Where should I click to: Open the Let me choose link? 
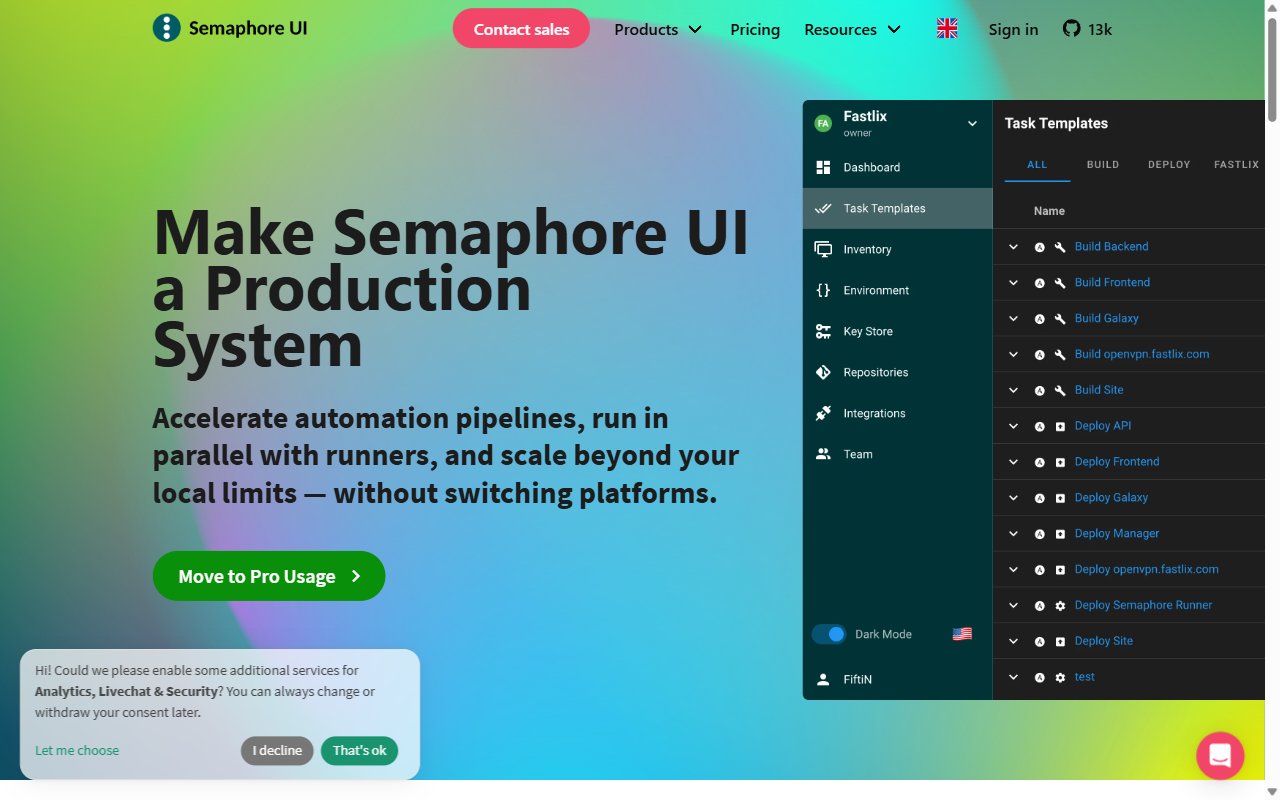pos(77,751)
